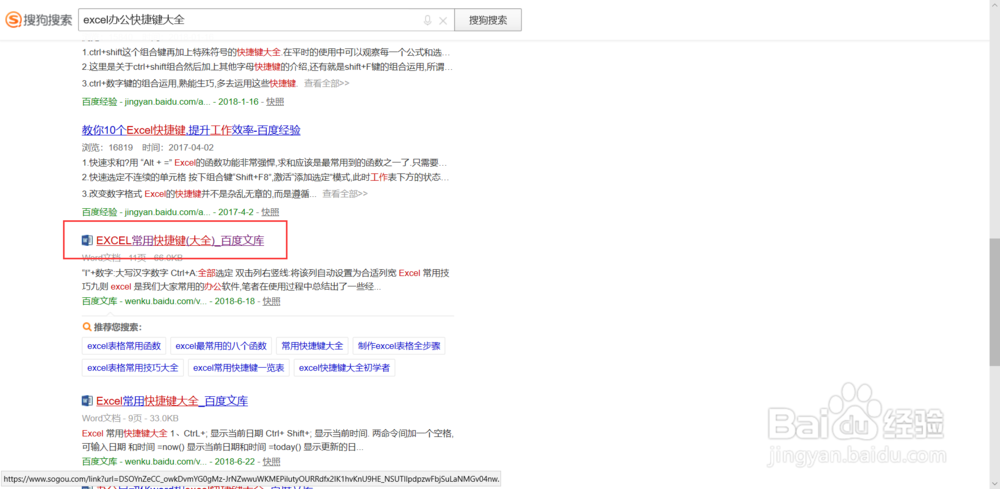Click the search box containing excel办公快捷键大全

266,20
